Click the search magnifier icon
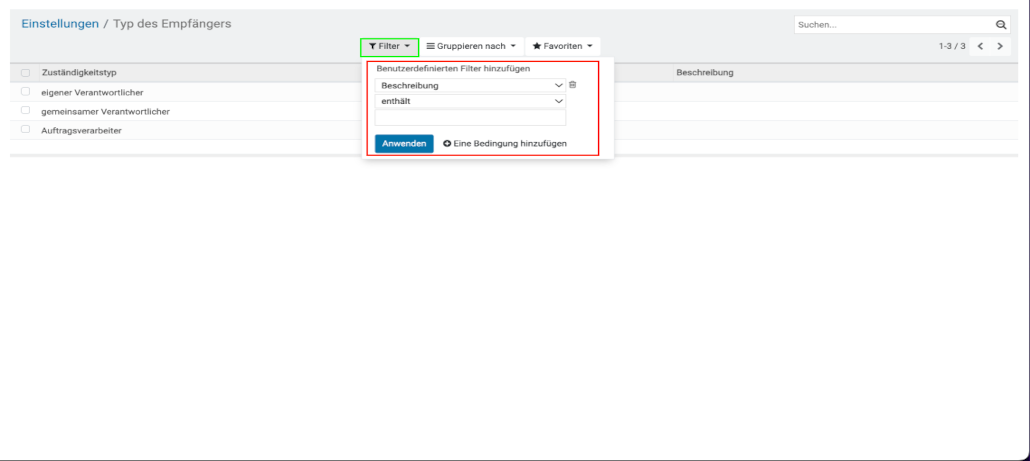The image size is (1030, 461). point(1001,25)
